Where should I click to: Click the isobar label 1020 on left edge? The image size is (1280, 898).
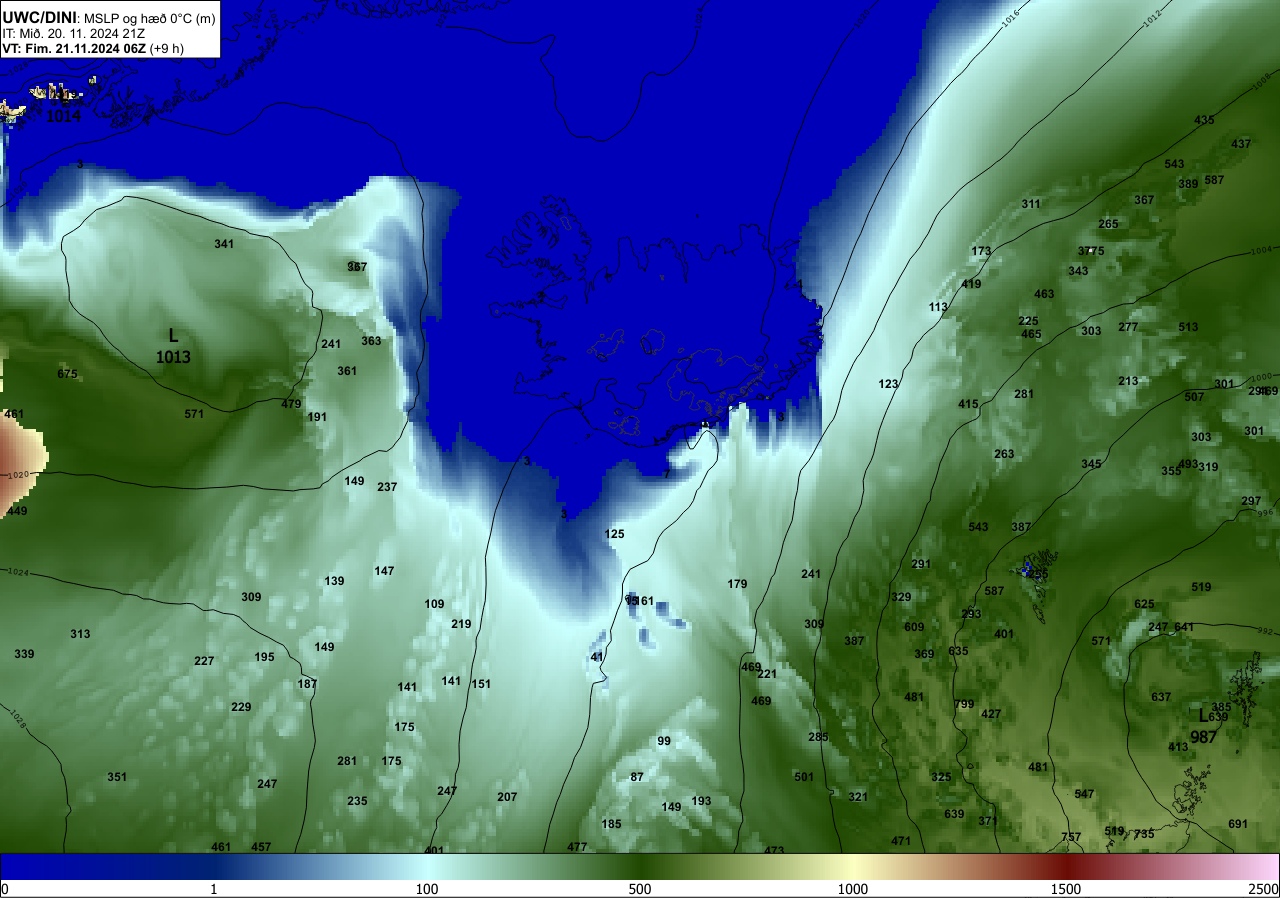pyautogui.click(x=17, y=476)
